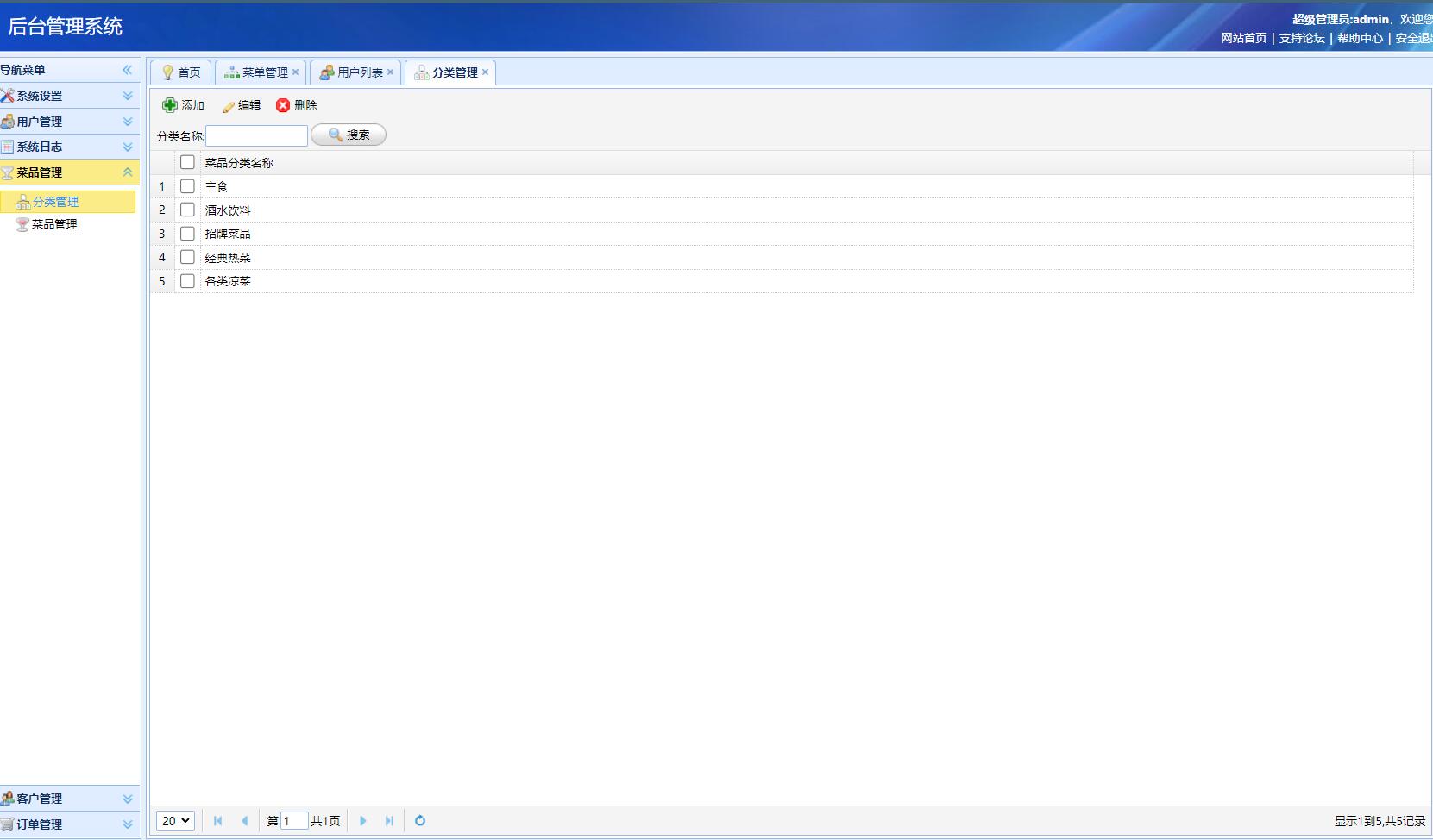
Task: Close the 用户列表 tab
Action: [391, 72]
